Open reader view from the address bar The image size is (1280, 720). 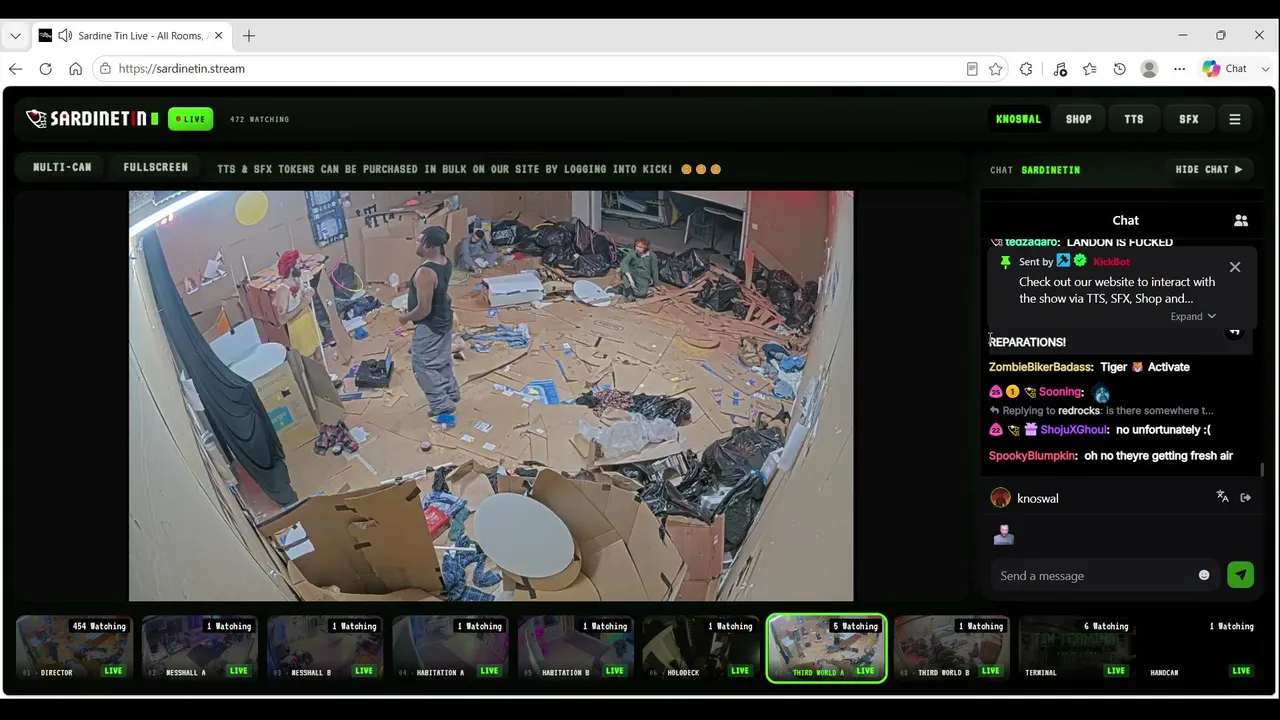(x=971, y=69)
